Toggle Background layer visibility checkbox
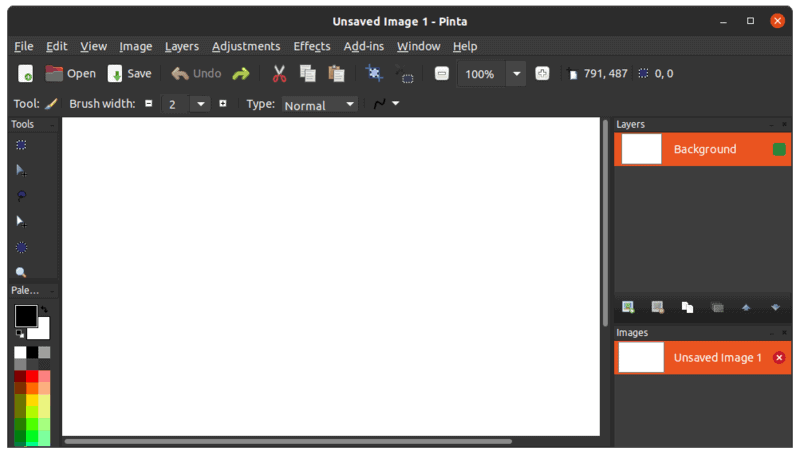This screenshot has height=455, width=800. click(x=779, y=149)
